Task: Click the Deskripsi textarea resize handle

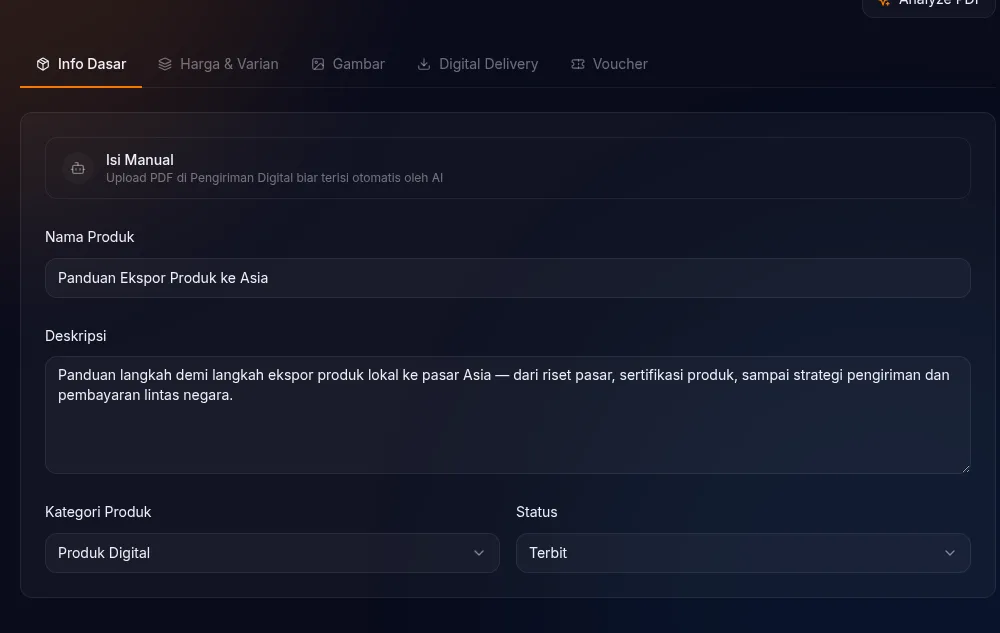Action: 966,469
